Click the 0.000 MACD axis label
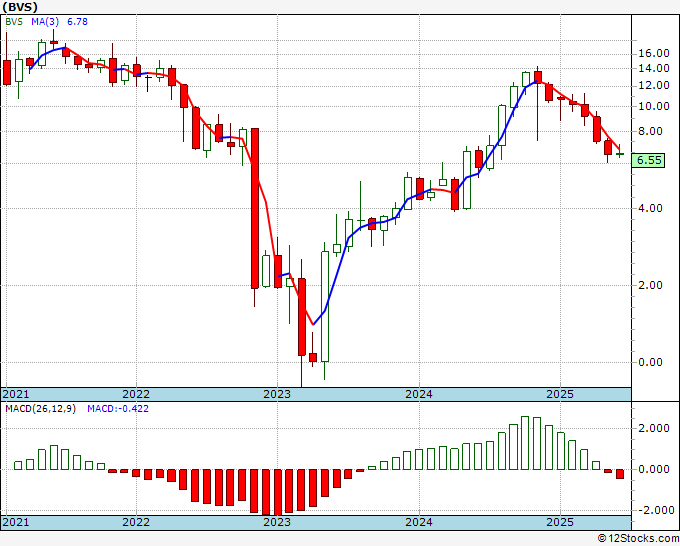 (x=654, y=469)
